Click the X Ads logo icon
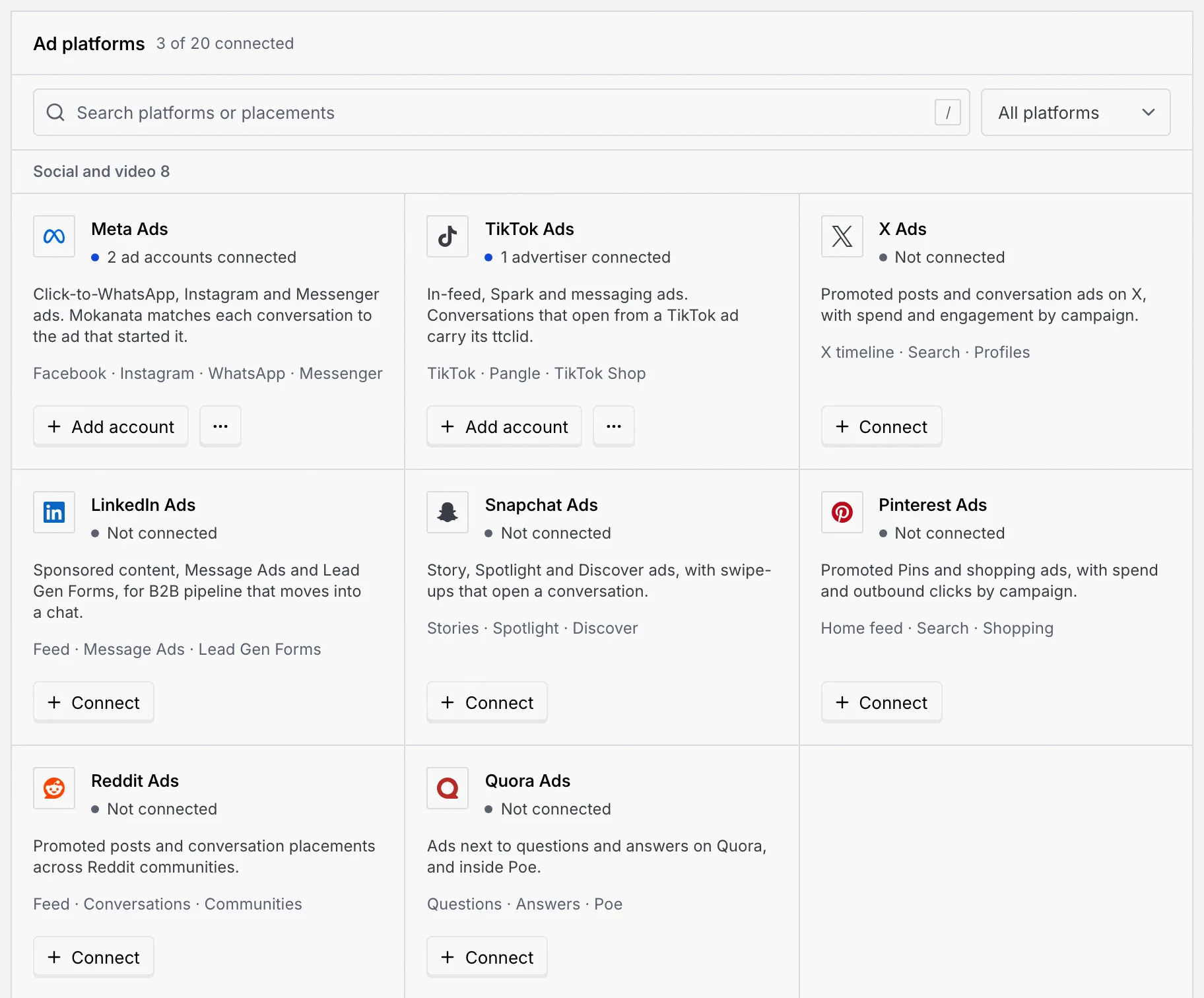Image resolution: width=1204 pixels, height=998 pixels. (842, 236)
